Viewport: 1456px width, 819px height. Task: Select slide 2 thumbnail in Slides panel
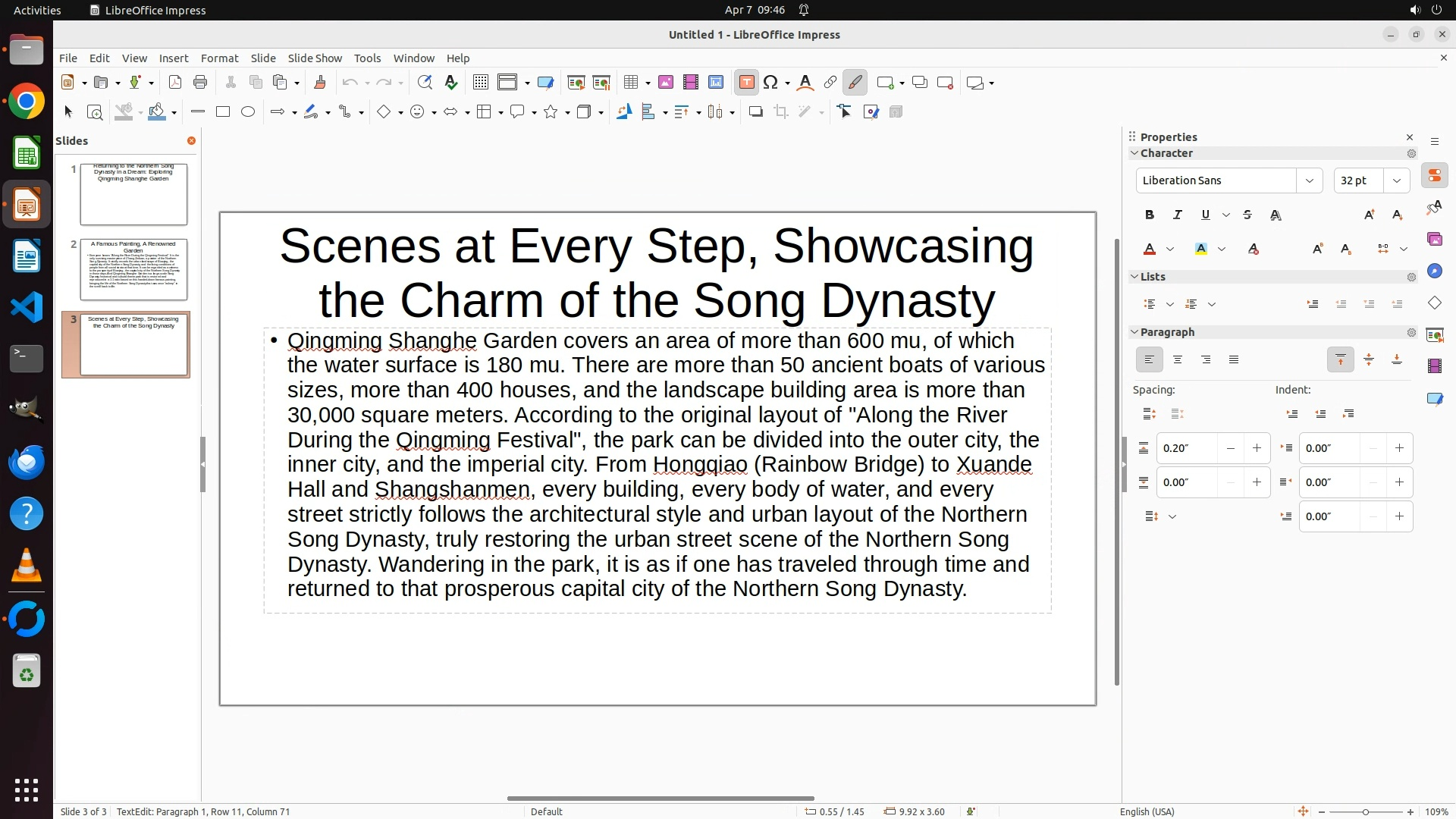(x=133, y=269)
